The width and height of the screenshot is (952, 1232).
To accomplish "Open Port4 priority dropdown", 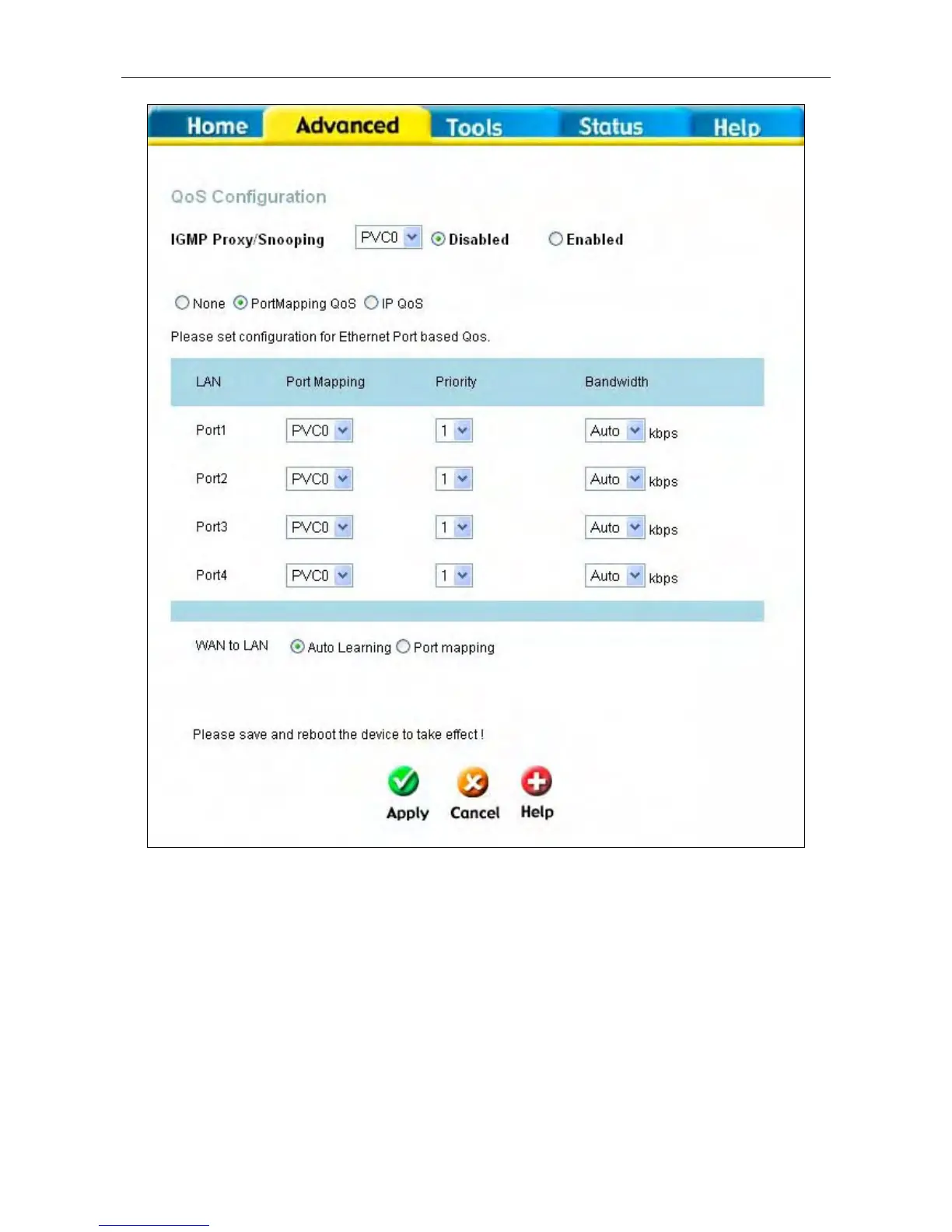I will [x=454, y=575].
